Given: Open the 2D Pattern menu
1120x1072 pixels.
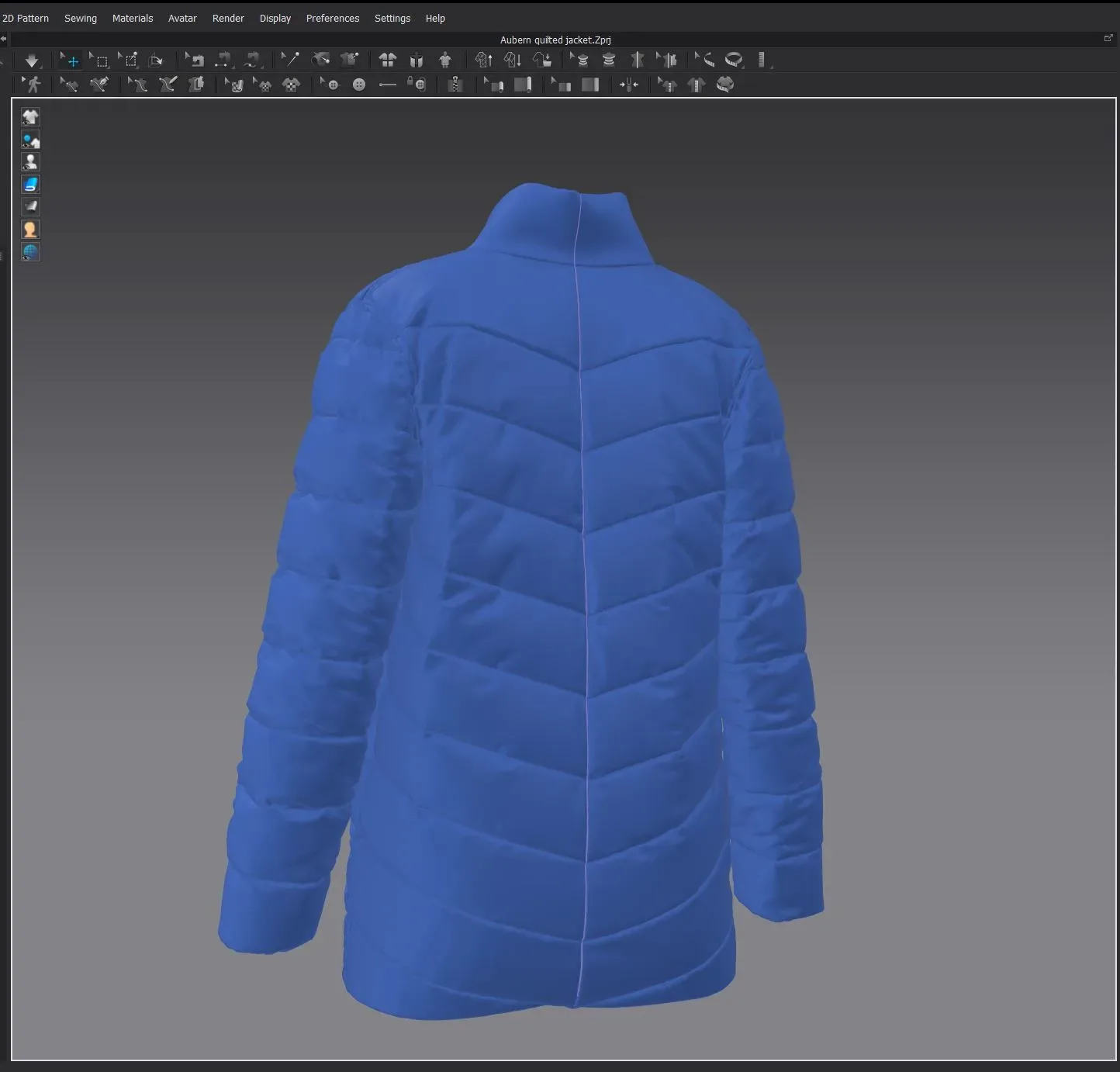Looking at the screenshot, I should [26, 18].
